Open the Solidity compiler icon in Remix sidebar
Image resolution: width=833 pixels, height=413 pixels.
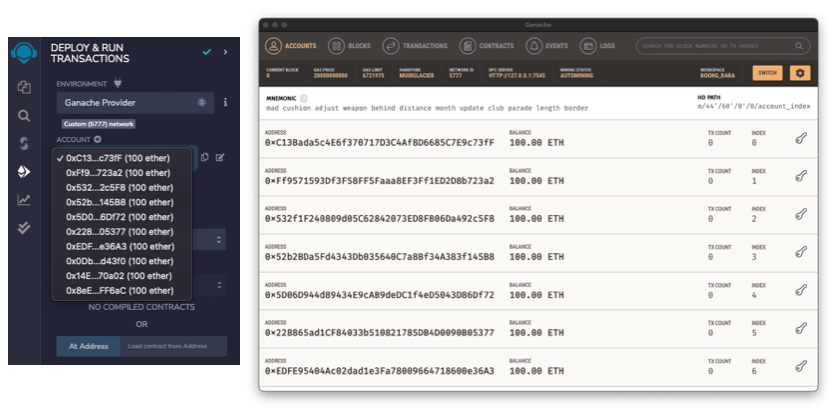[x=24, y=144]
